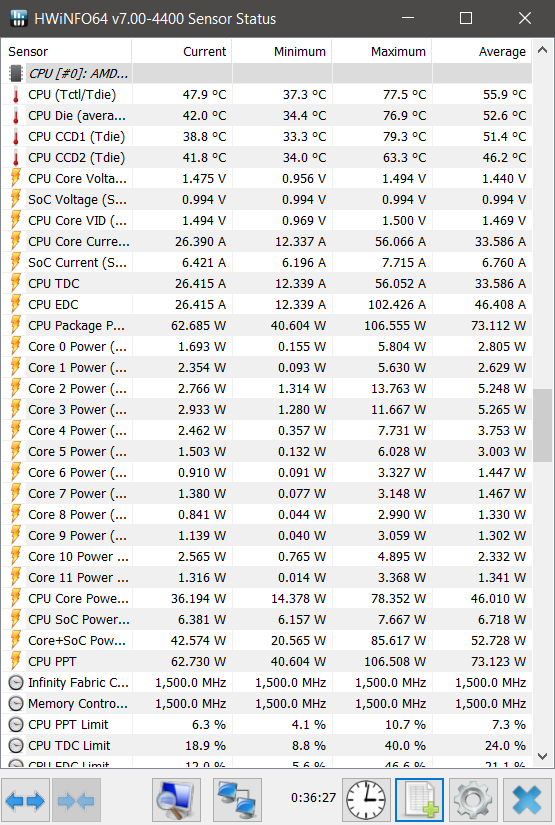
Task: Click clock icon beside CPU PPT Limit
Action: tap(16, 725)
